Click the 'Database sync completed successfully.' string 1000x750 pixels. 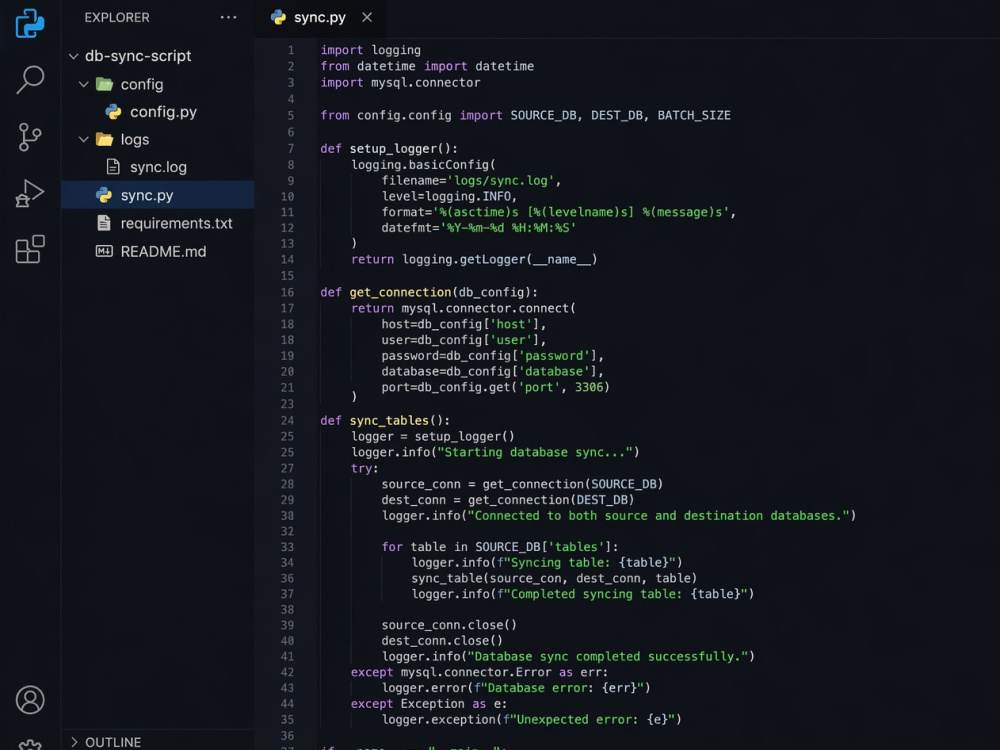608,656
